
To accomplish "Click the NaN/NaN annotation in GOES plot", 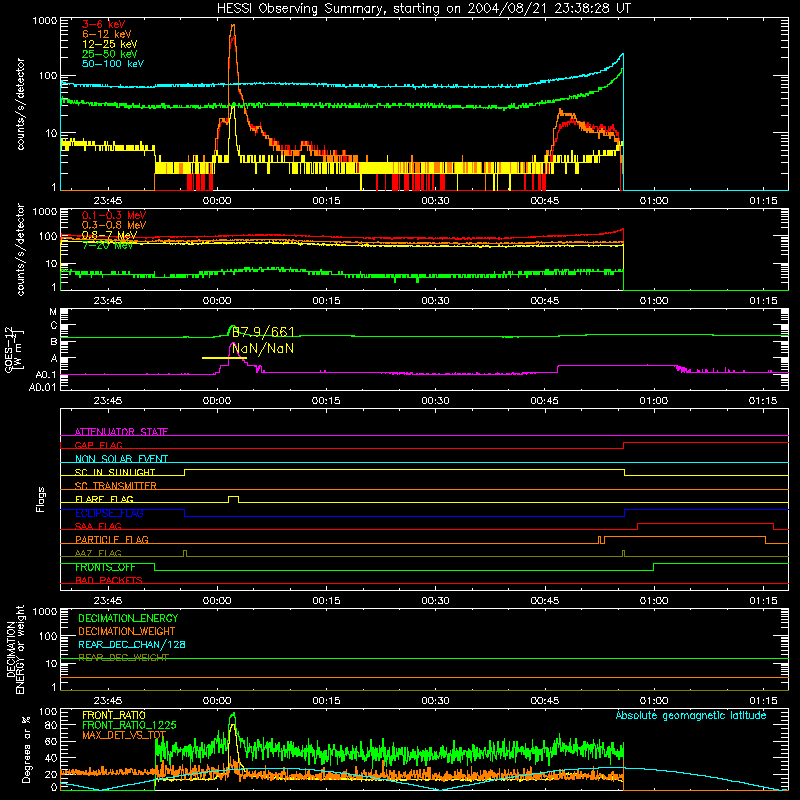I will 263,348.
